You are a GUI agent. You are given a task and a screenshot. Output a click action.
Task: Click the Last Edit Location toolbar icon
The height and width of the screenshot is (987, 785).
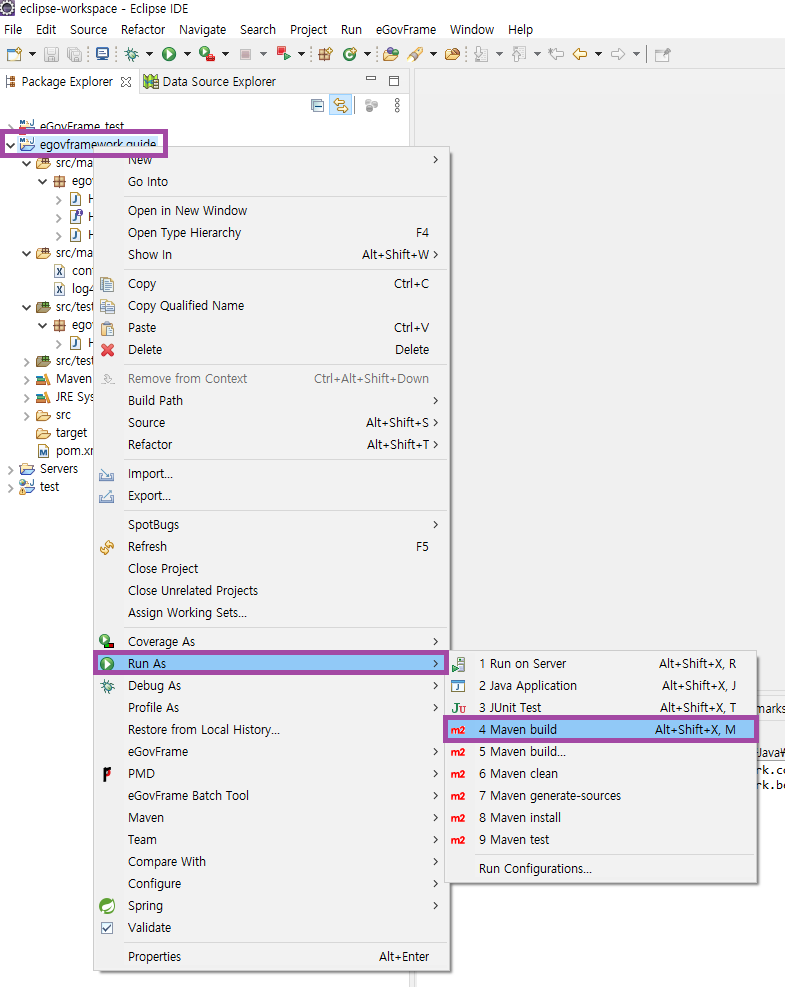pos(556,54)
